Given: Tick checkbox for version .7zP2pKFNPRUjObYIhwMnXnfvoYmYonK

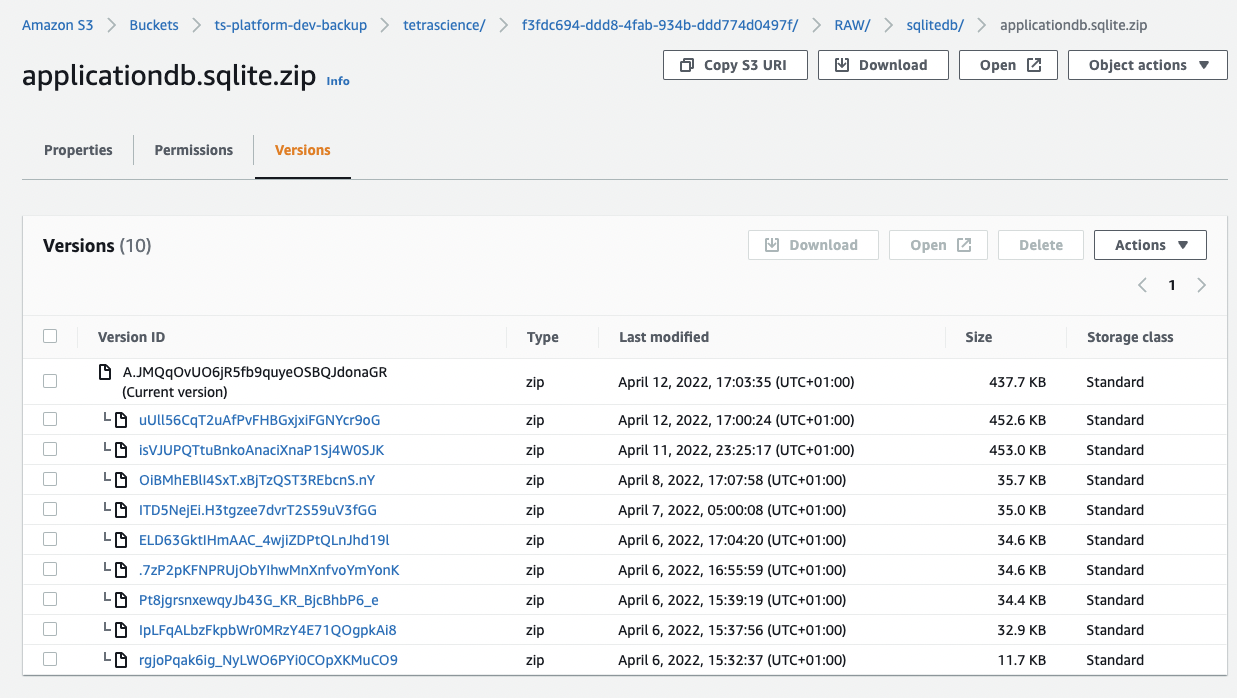Looking at the screenshot, I should tap(50, 569).
